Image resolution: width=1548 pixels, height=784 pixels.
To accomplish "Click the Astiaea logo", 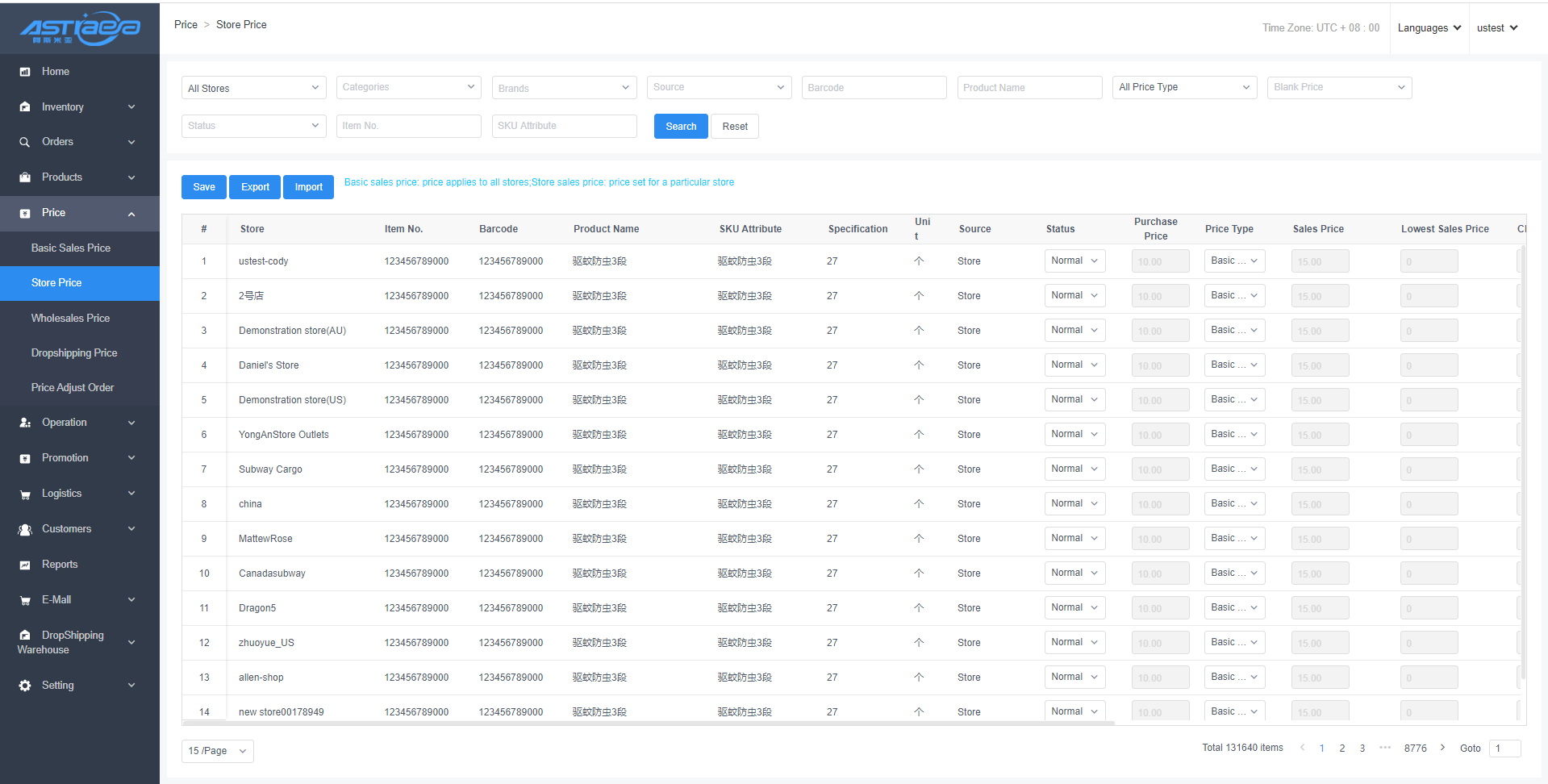I will click(80, 28).
